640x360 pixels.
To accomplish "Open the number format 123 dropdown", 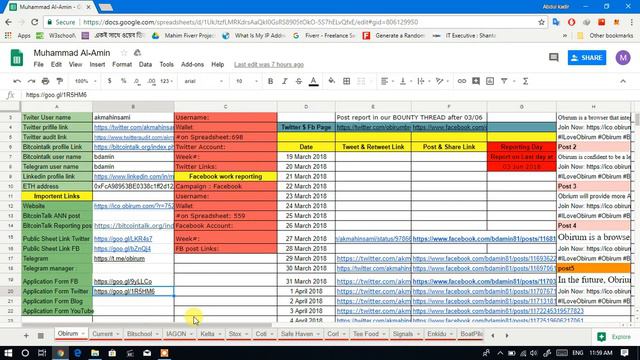I will [166, 81].
